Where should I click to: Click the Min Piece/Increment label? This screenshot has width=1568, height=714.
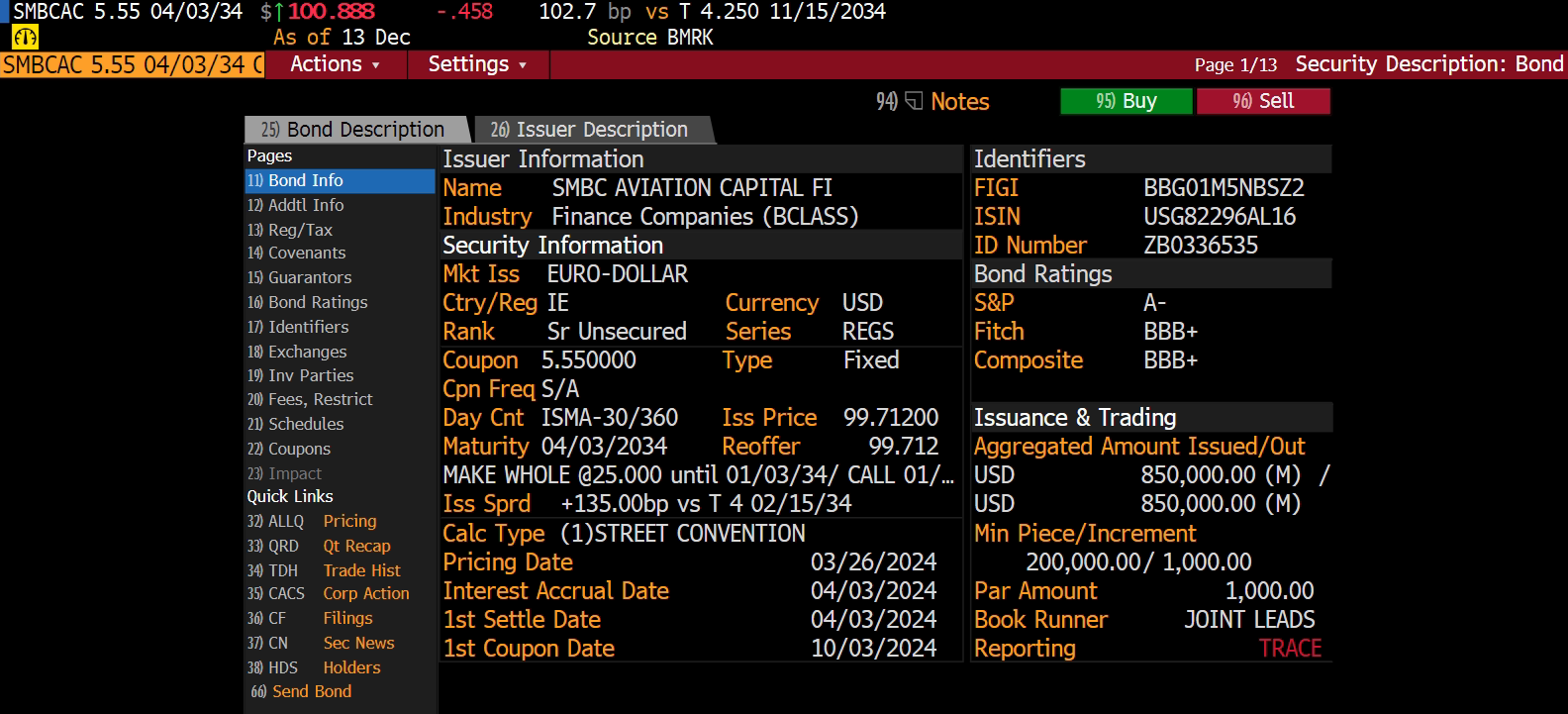coord(1085,534)
